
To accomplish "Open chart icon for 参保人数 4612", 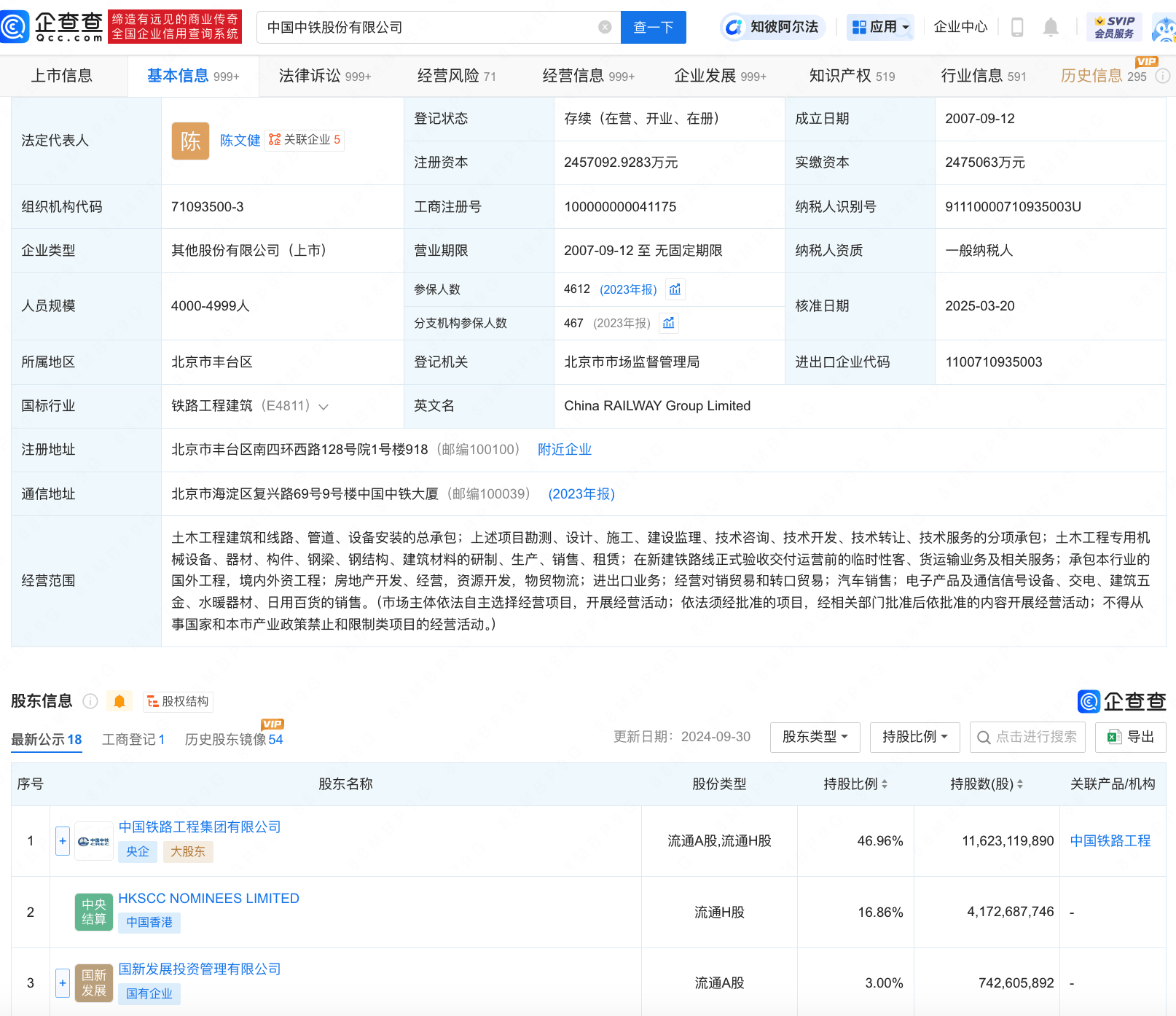I will pyautogui.click(x=675, y=289).
